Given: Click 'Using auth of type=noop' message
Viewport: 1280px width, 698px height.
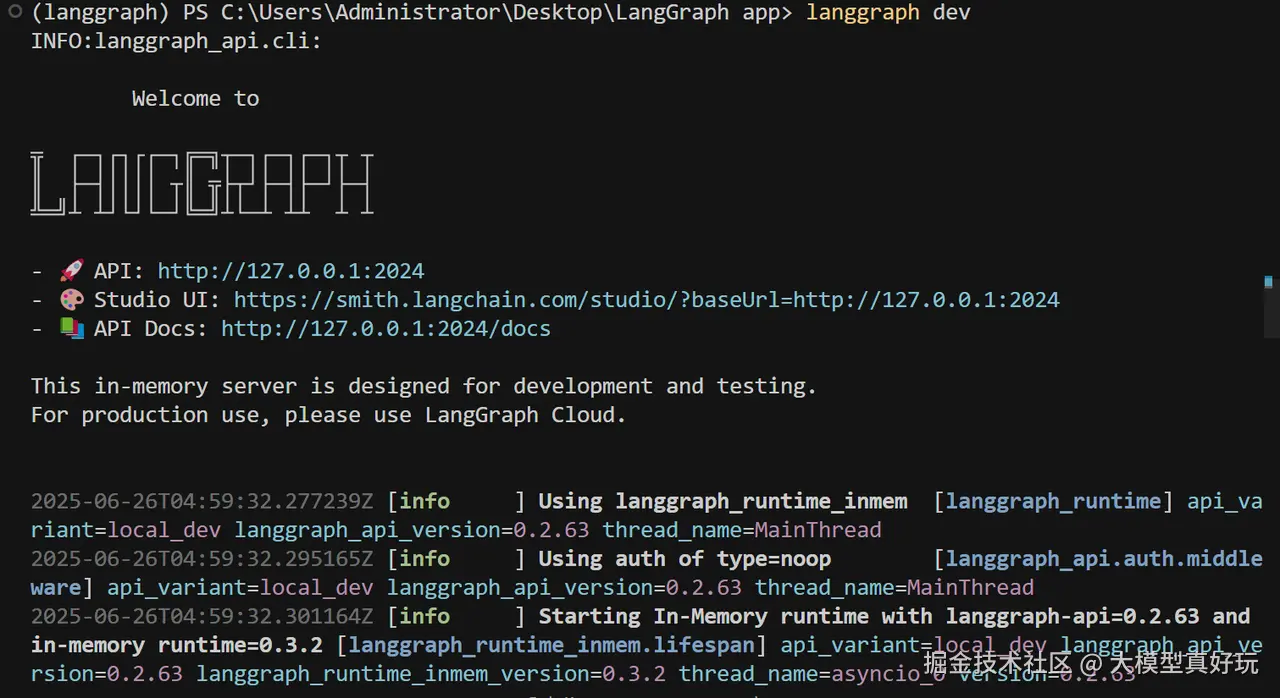Looking at the screenshot, I should [x=685, y=559].
